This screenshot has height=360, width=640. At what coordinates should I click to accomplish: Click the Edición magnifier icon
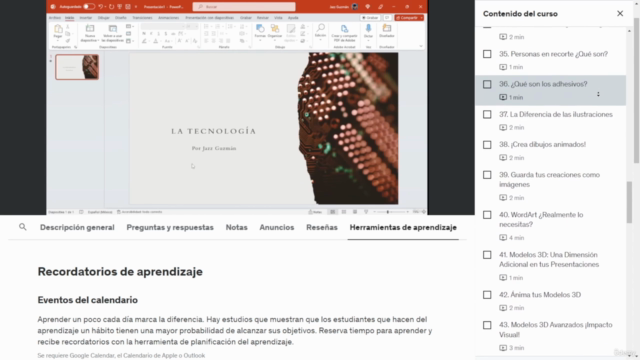(320, 28)
